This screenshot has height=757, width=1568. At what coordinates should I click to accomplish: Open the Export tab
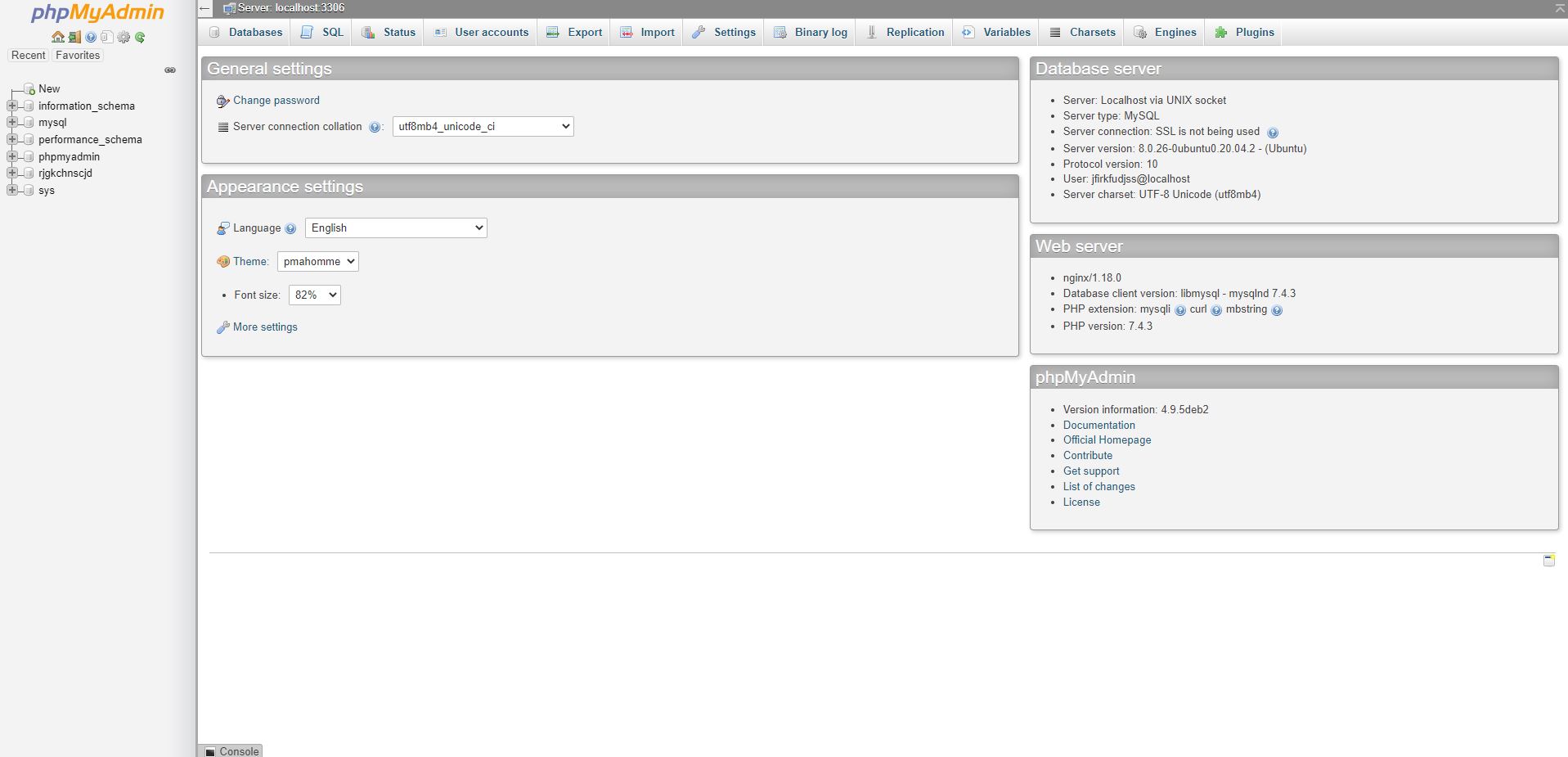[x=574, y=32]
